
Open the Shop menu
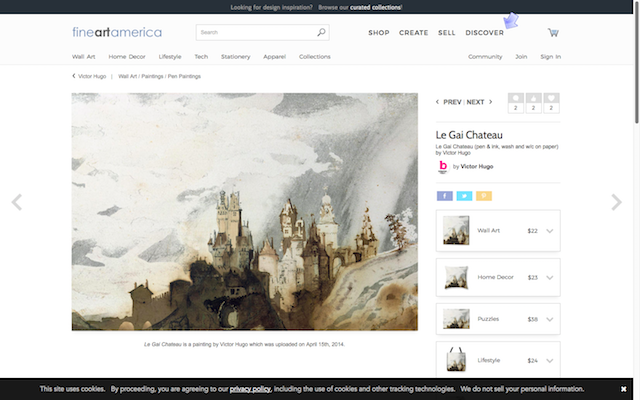pos(379,33)
